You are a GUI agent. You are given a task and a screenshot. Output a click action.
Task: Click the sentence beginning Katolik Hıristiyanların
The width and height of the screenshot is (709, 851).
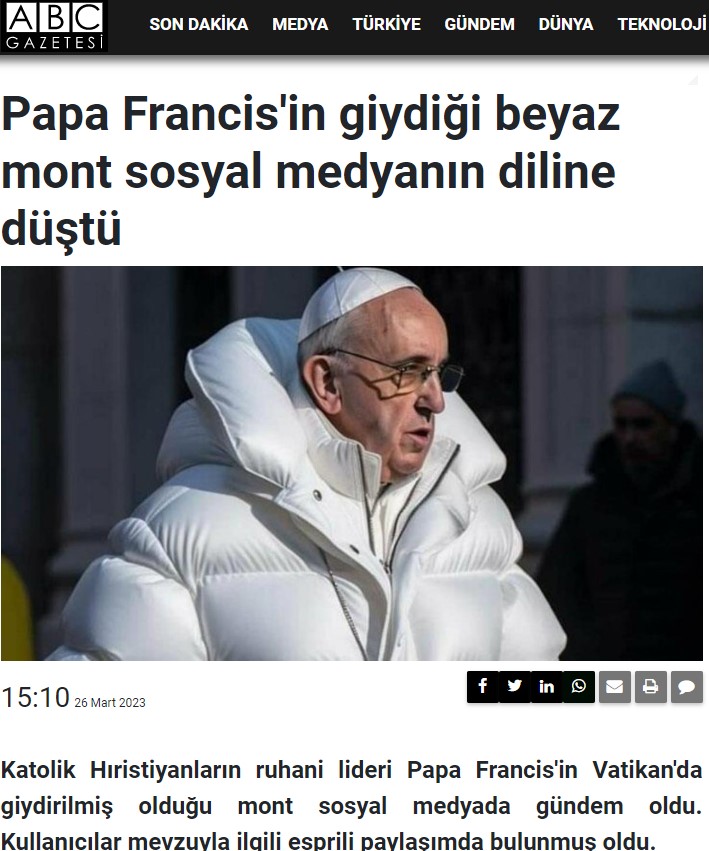352,788
